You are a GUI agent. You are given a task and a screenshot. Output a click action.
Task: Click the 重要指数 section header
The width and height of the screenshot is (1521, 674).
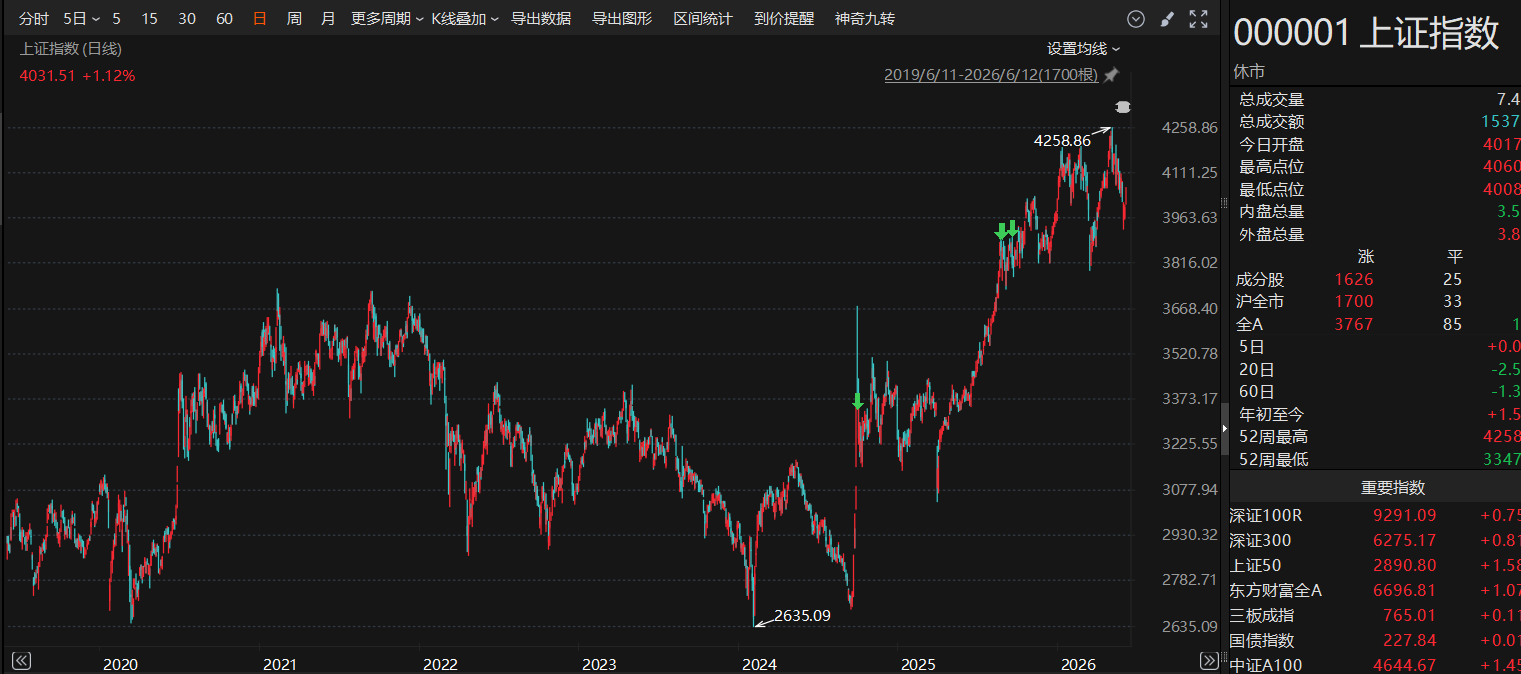click(1393, 488)
